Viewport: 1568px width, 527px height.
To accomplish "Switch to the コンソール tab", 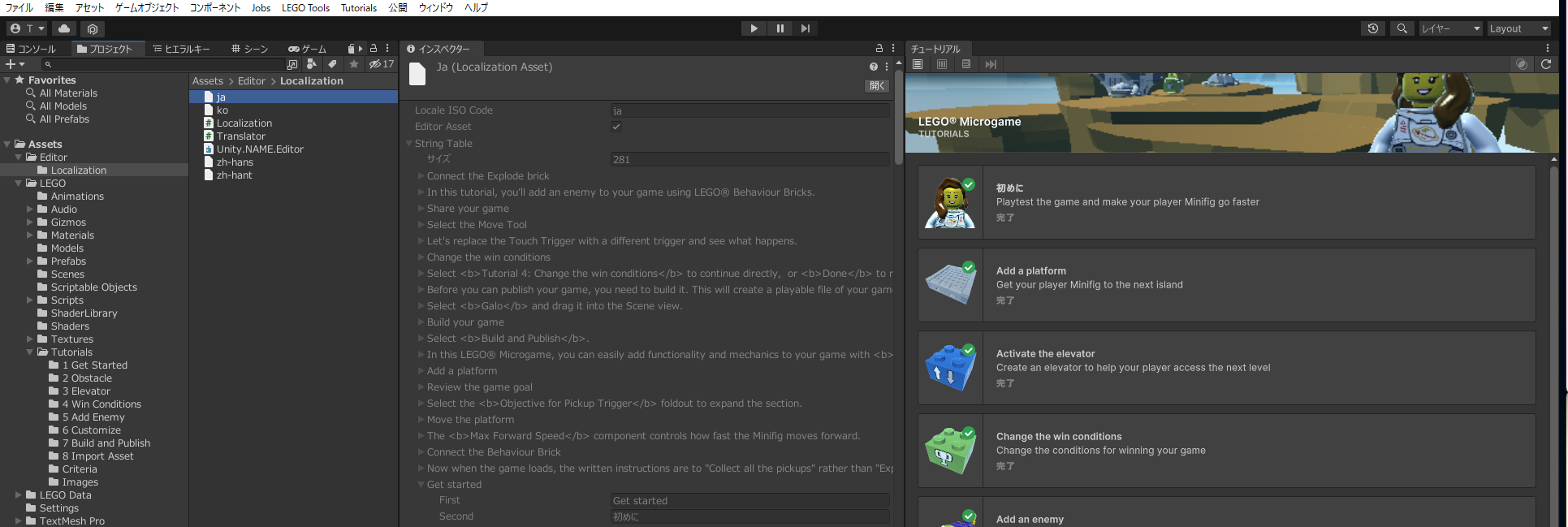I will click(x=31, y=49).
